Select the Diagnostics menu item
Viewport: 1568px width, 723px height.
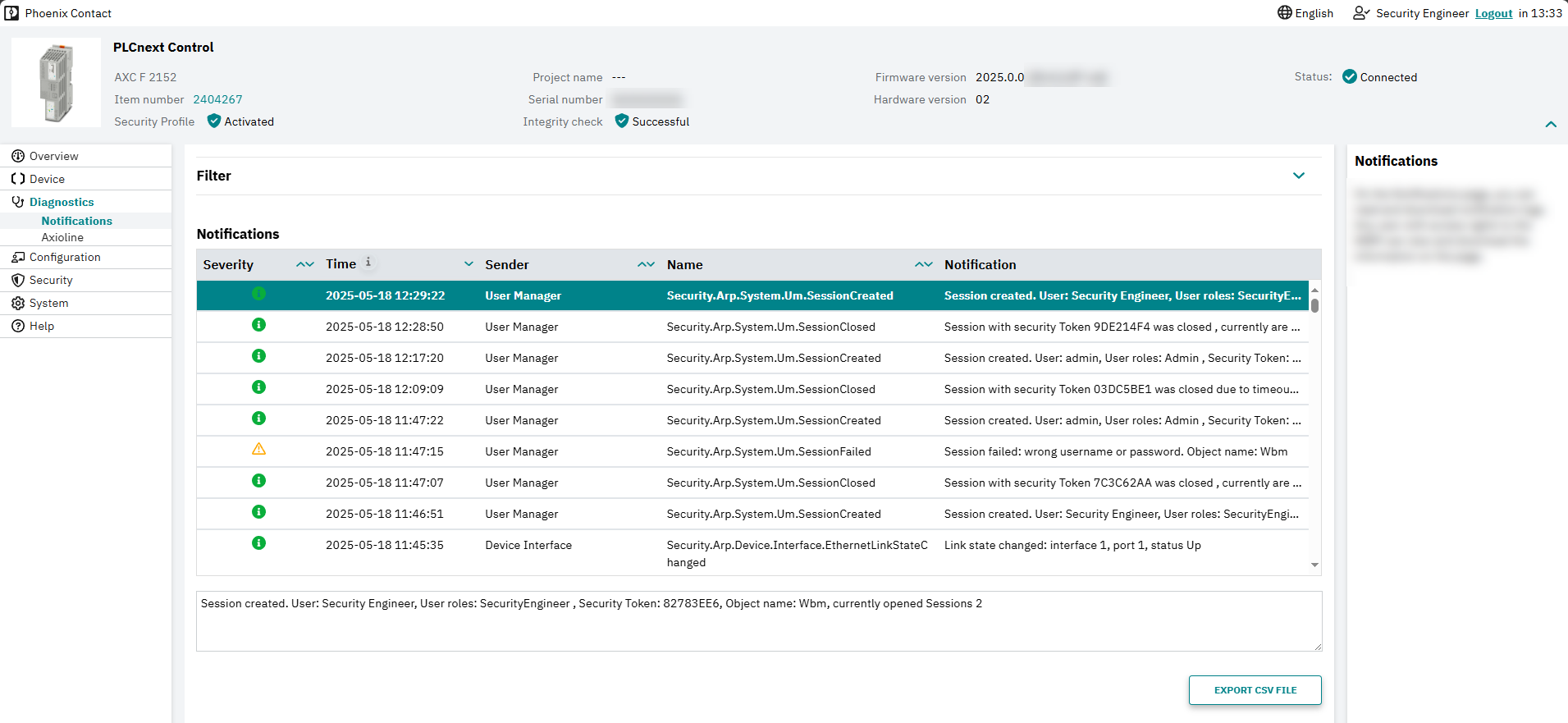coord(62,202)
